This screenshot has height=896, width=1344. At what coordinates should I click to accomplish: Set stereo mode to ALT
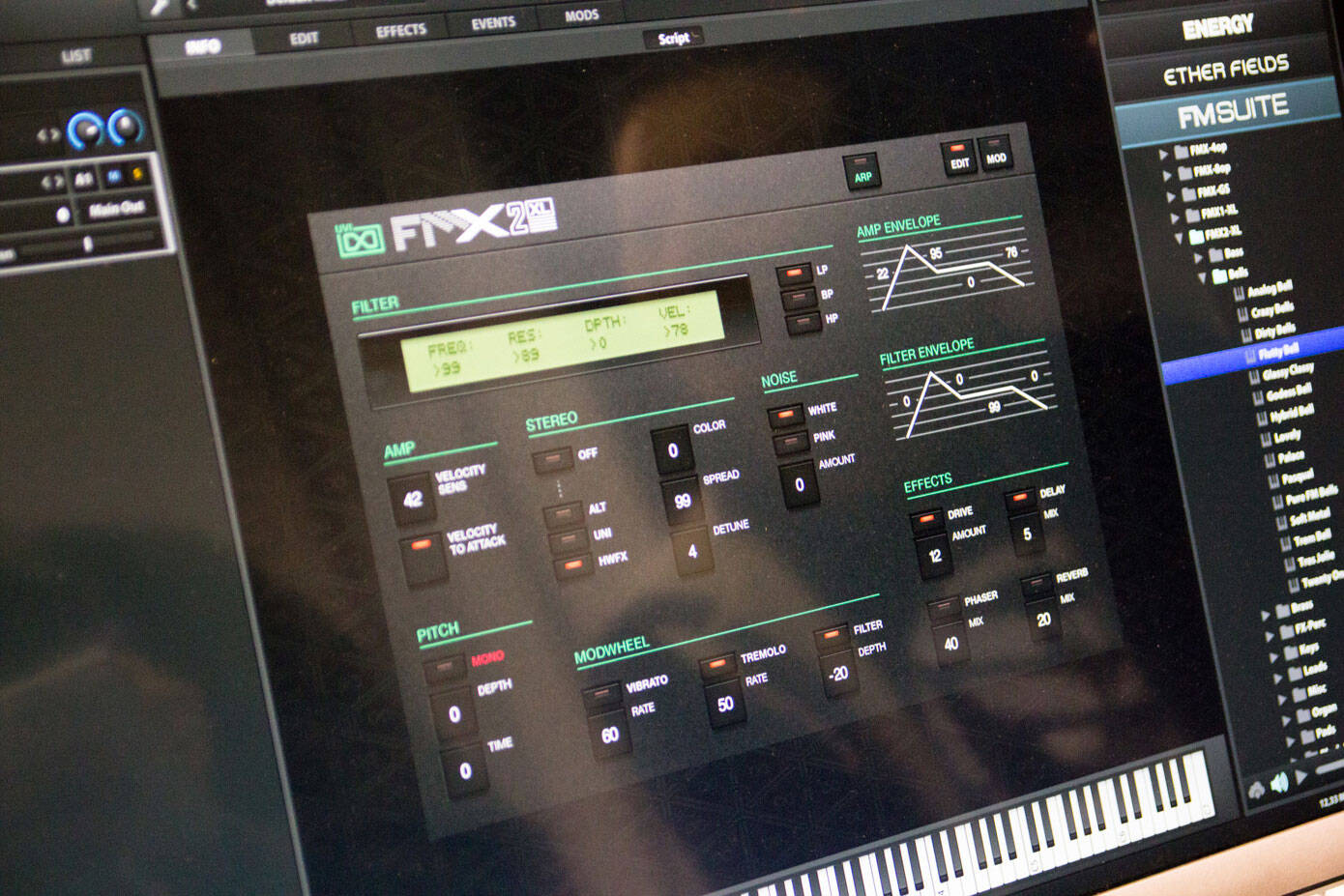[563, 513]
